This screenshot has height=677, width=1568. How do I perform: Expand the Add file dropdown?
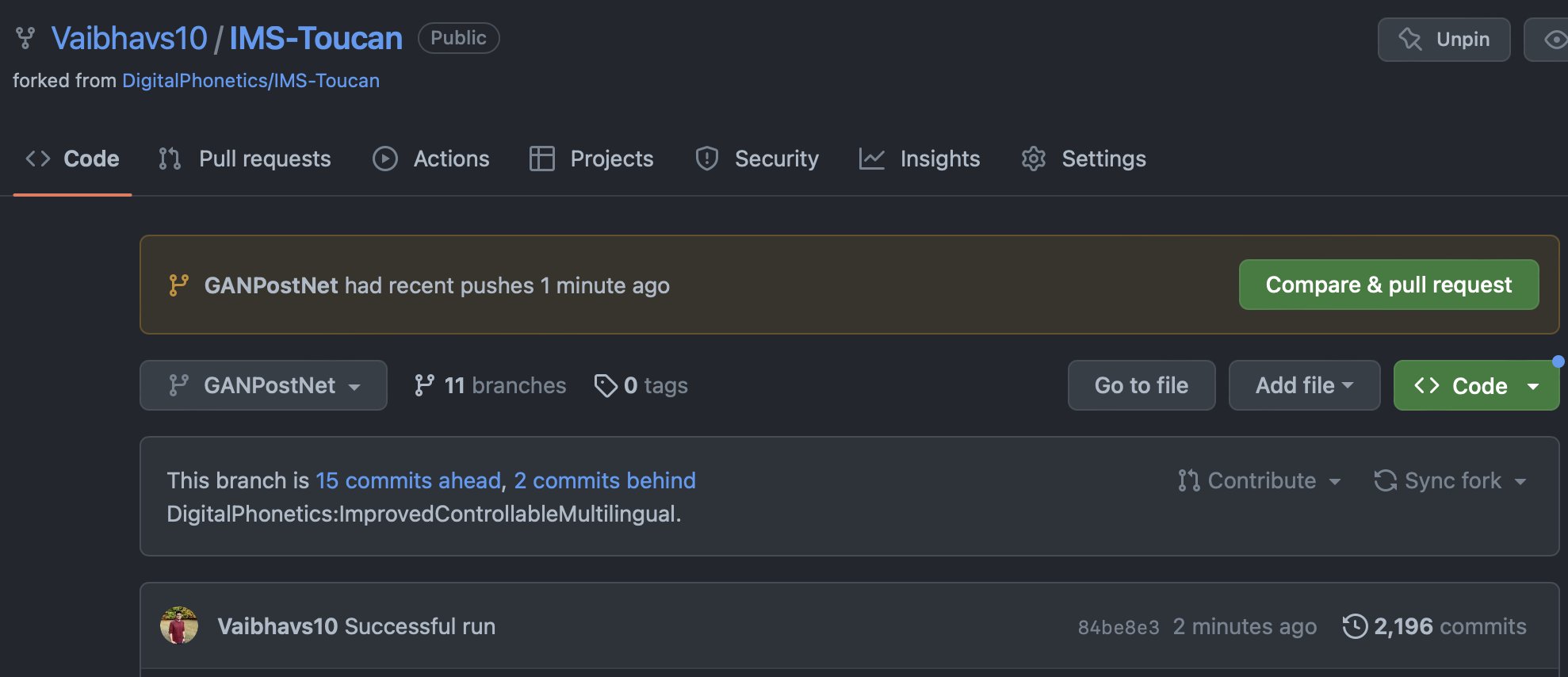(1304, 385)
